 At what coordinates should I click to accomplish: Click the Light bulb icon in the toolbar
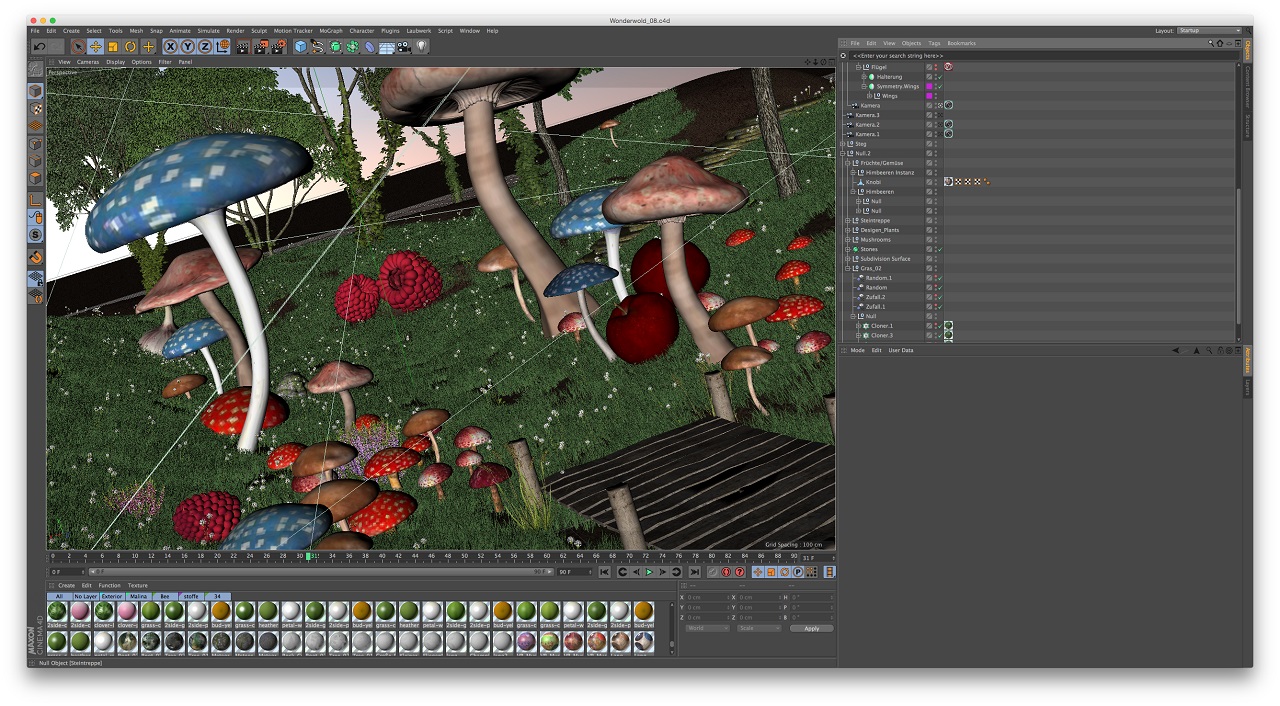[x=421, y=46]
